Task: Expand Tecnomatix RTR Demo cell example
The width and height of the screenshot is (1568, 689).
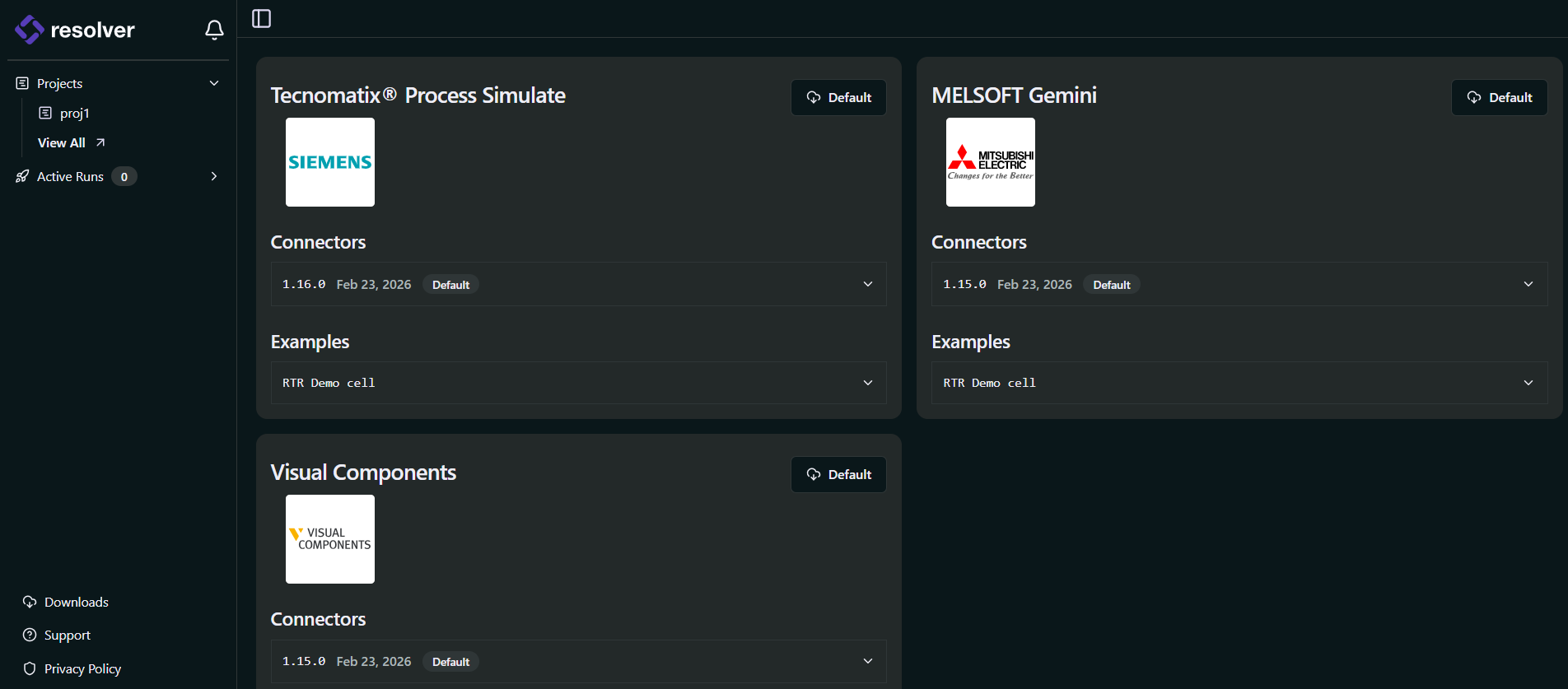Action: [x=579, y=383]
